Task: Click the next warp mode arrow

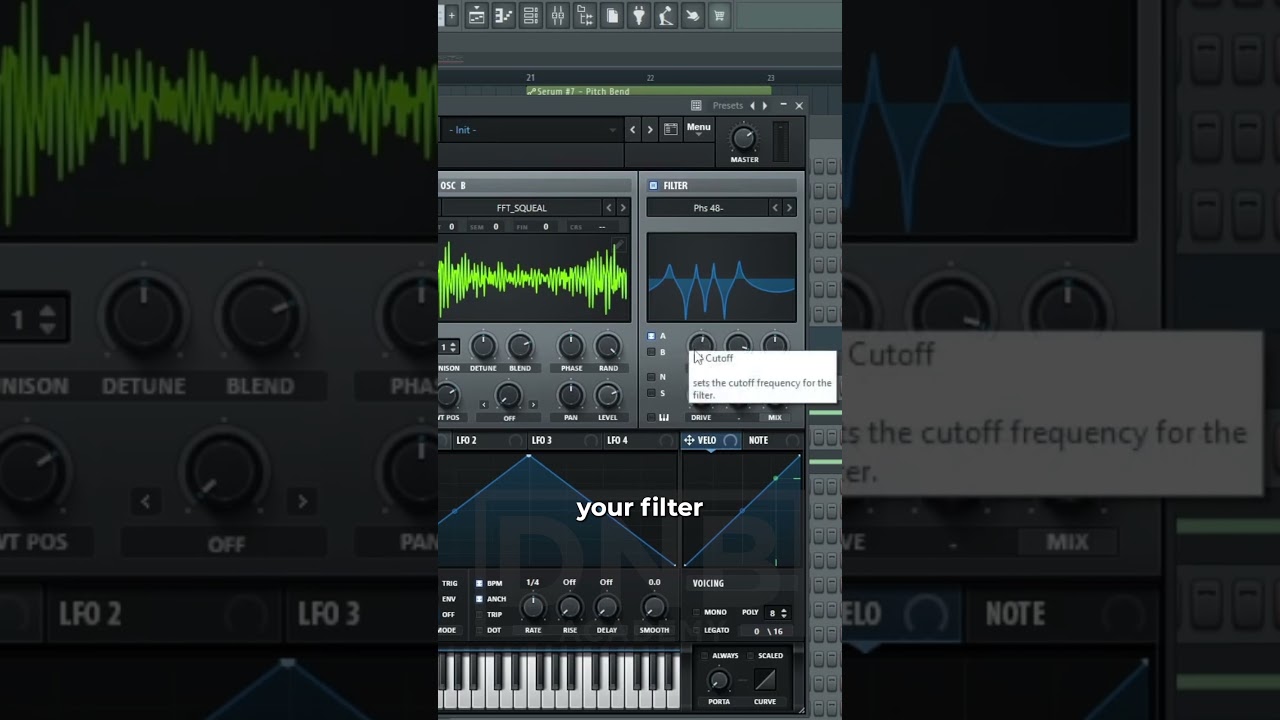Action: pyautogui.click(x=532, y=405)
